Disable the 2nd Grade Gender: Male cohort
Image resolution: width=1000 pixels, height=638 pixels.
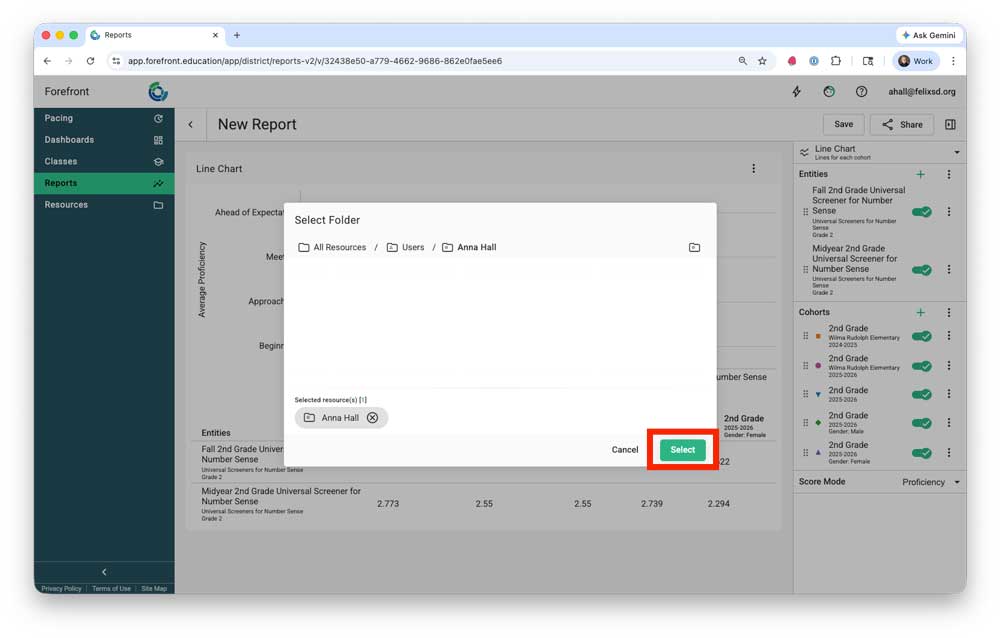point(921,423)
